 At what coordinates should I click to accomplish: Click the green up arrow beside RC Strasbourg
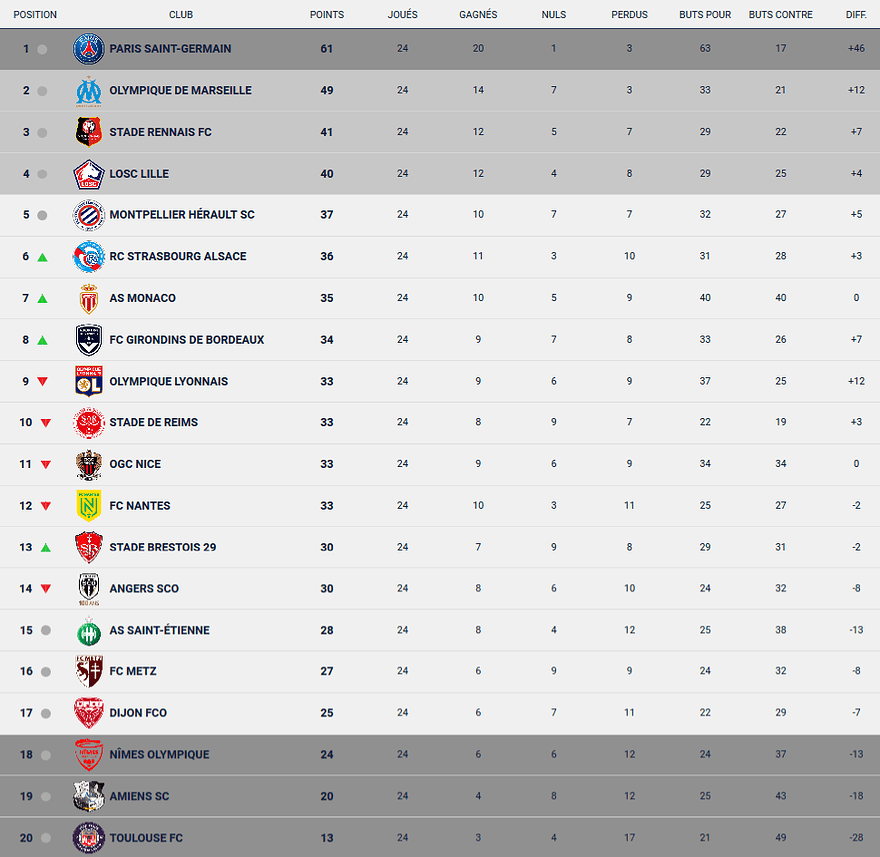[43, 257]
